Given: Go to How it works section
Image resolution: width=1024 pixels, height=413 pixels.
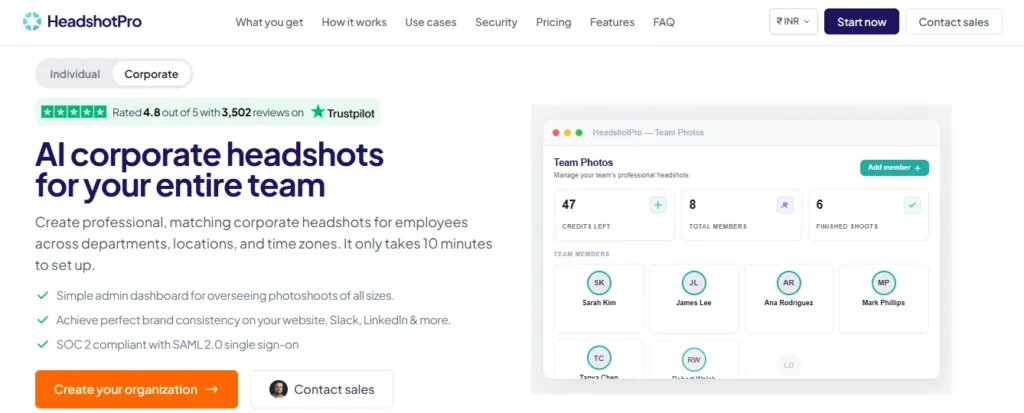Looking at the screenshot, I should (x=354, y=22).
